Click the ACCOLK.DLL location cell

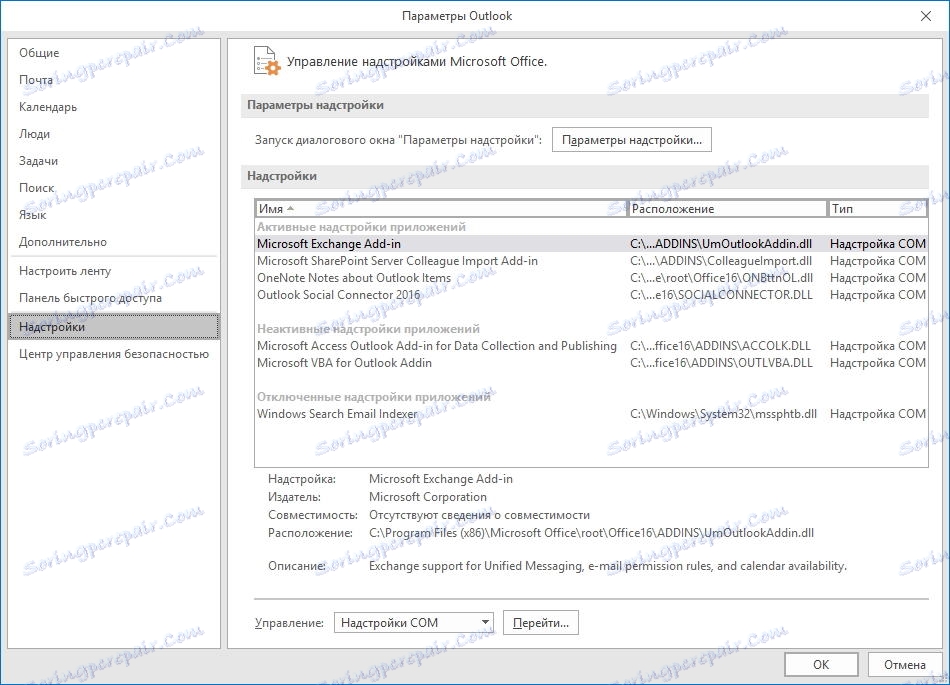coord(720,346)
